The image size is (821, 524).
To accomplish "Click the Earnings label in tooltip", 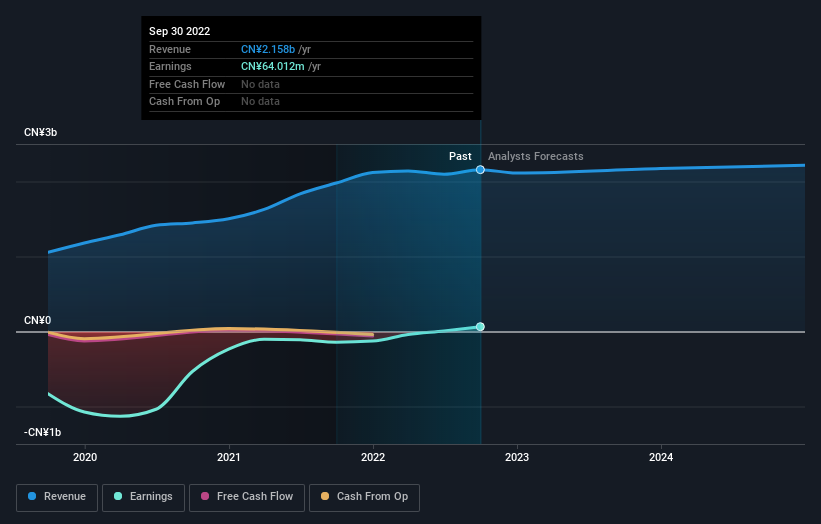I will click(170, 66).
